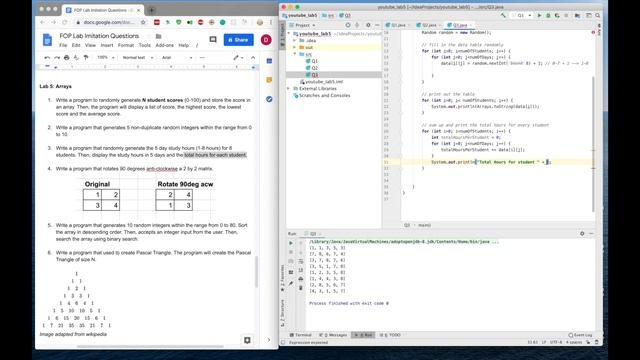
Task: Collapse the src folder in project tree
Action: [x=295, y=54]
